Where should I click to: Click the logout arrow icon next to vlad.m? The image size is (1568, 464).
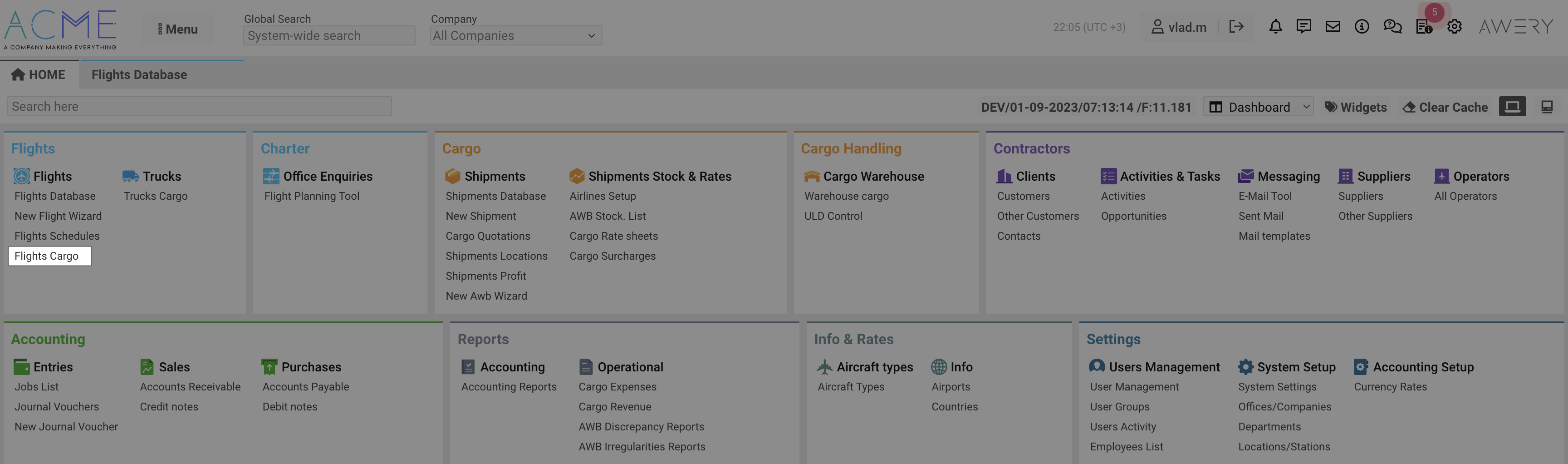[1235, 26]
